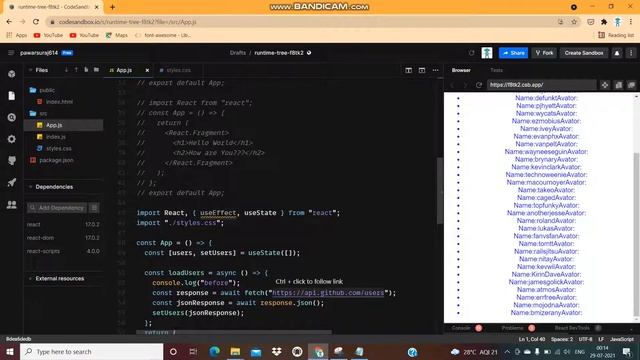640x360 pixels.
Task: Open the Sandbox Info cube icon
Action: [11, 74]
